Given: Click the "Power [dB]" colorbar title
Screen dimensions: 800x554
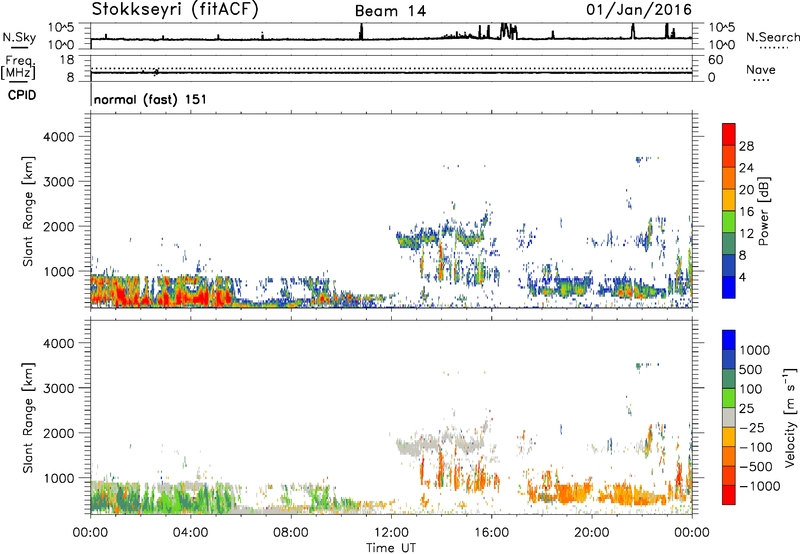Looking at the screenshot, I should click(x=764, y=211).
